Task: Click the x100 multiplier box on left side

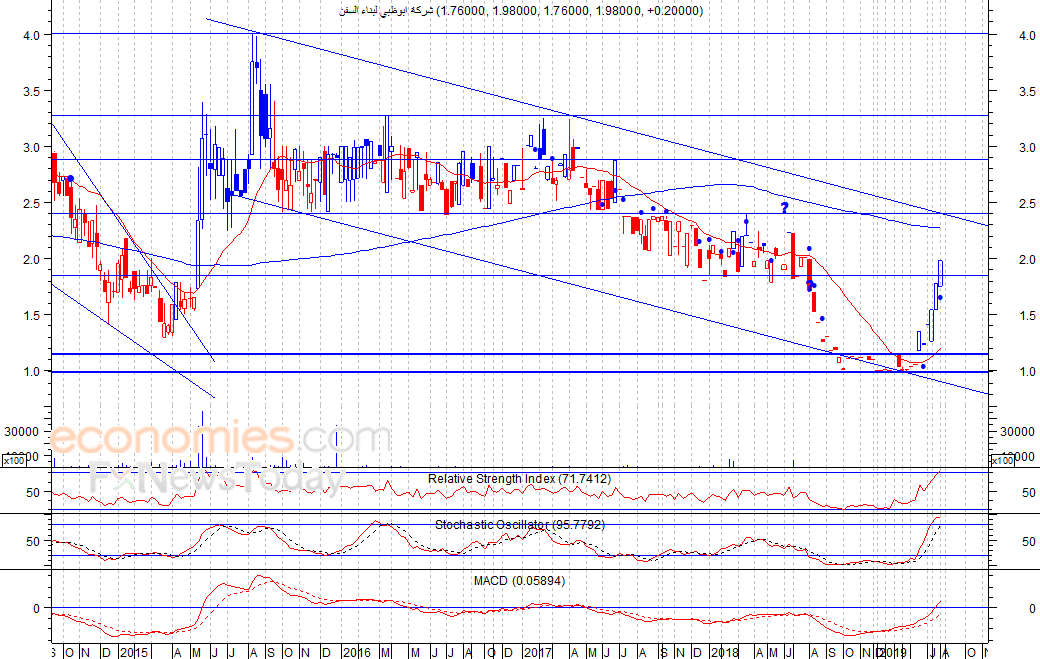Action: (x=15, y=460)
